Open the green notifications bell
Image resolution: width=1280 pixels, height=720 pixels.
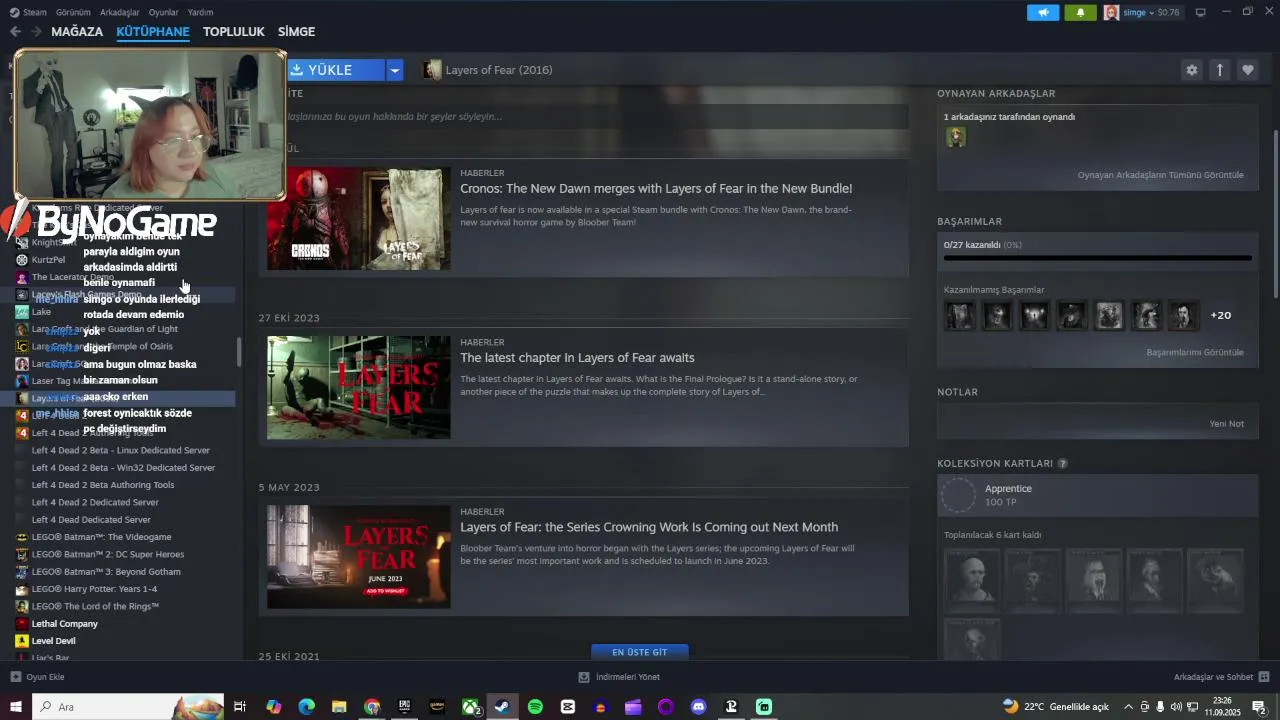pyautogui.click(x=1080, y=12)
